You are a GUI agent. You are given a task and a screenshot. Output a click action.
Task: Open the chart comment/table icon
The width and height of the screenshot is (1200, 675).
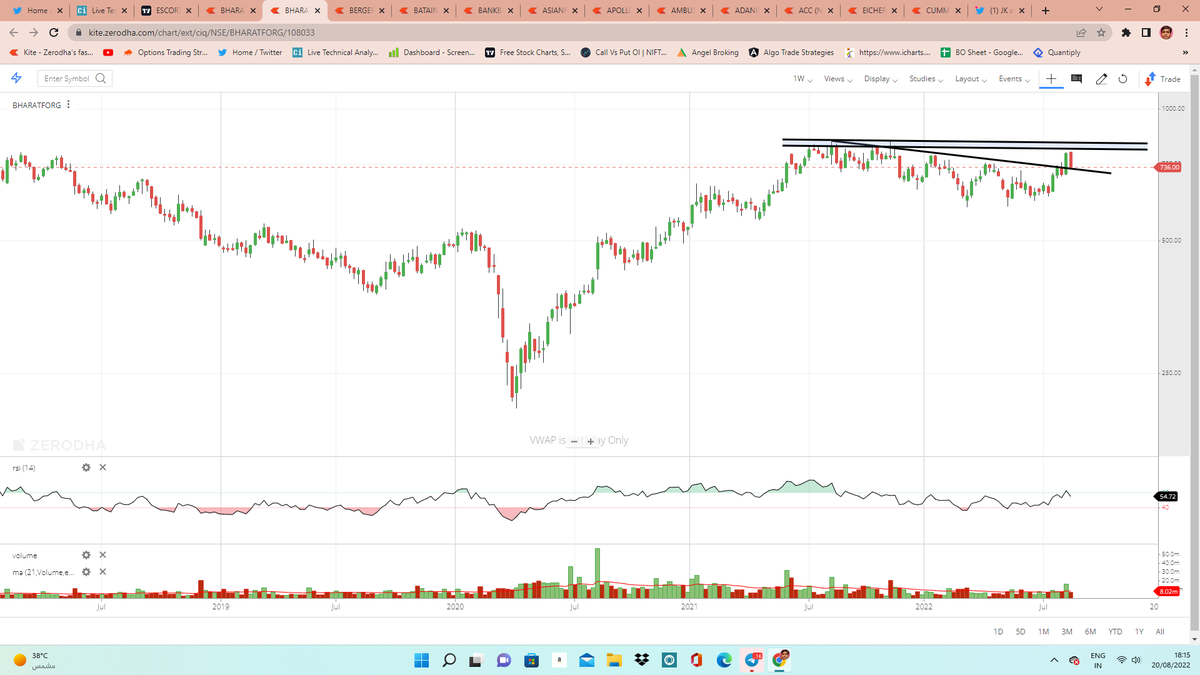tap(1076, 78)
